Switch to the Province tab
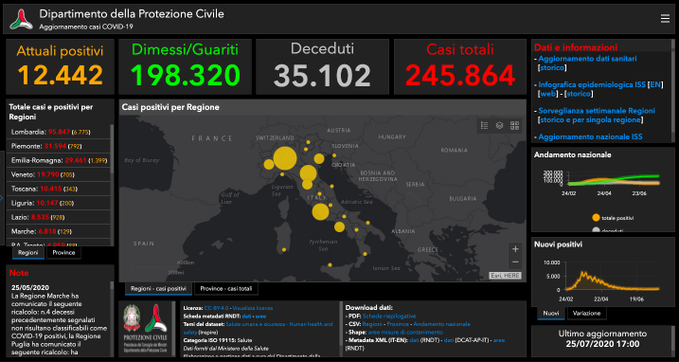The width and height of the screenshot is (679, 362). coord(64,252)
